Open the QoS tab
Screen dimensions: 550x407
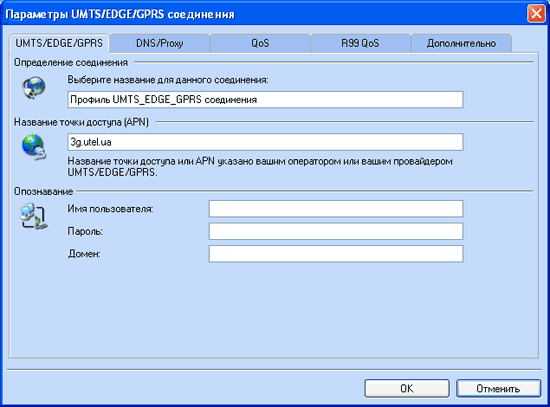[x=260, y=43]
